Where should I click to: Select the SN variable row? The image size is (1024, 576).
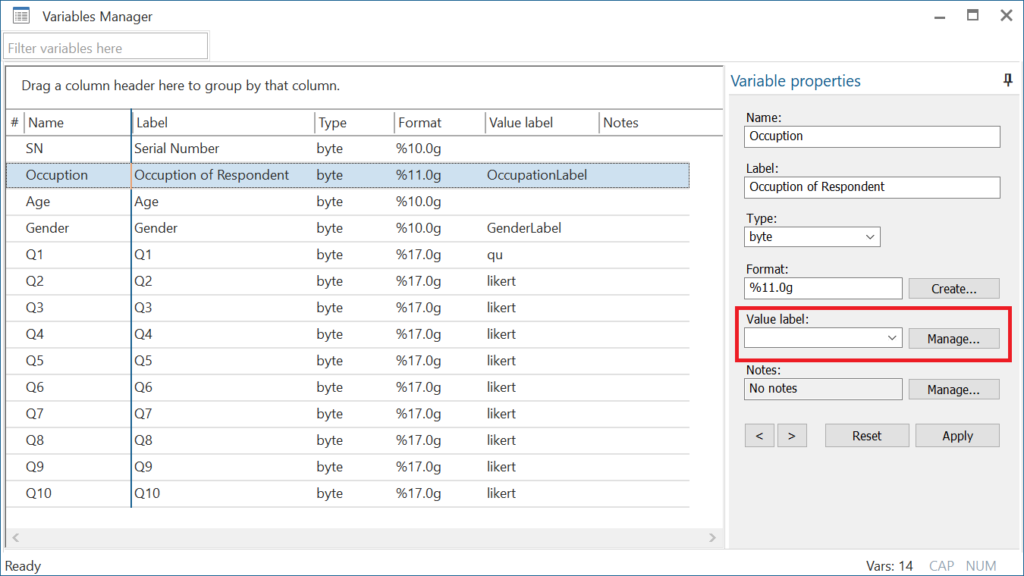(x=347, y=149)
